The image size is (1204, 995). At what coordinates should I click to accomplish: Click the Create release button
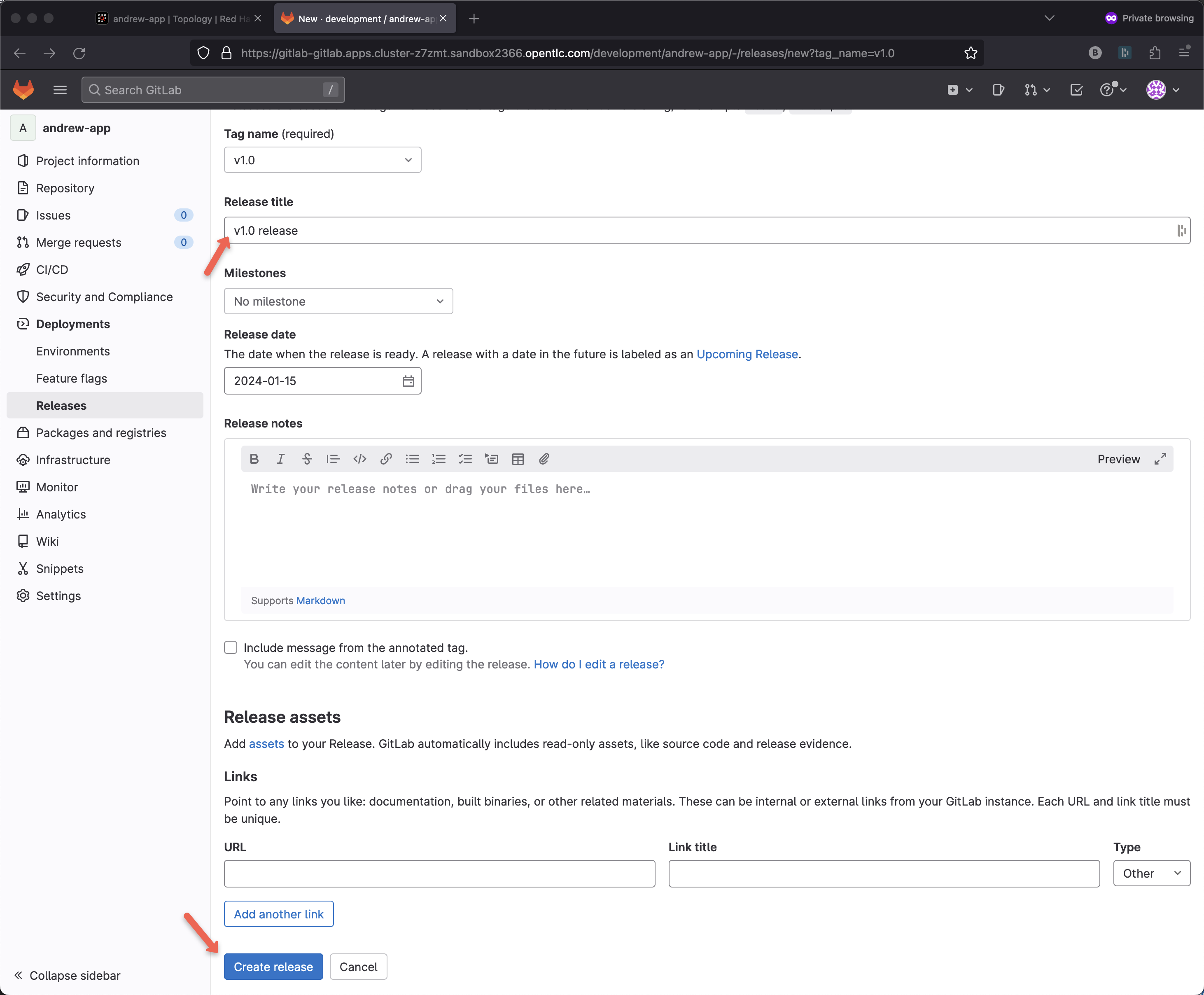click(x=273, y=967)
